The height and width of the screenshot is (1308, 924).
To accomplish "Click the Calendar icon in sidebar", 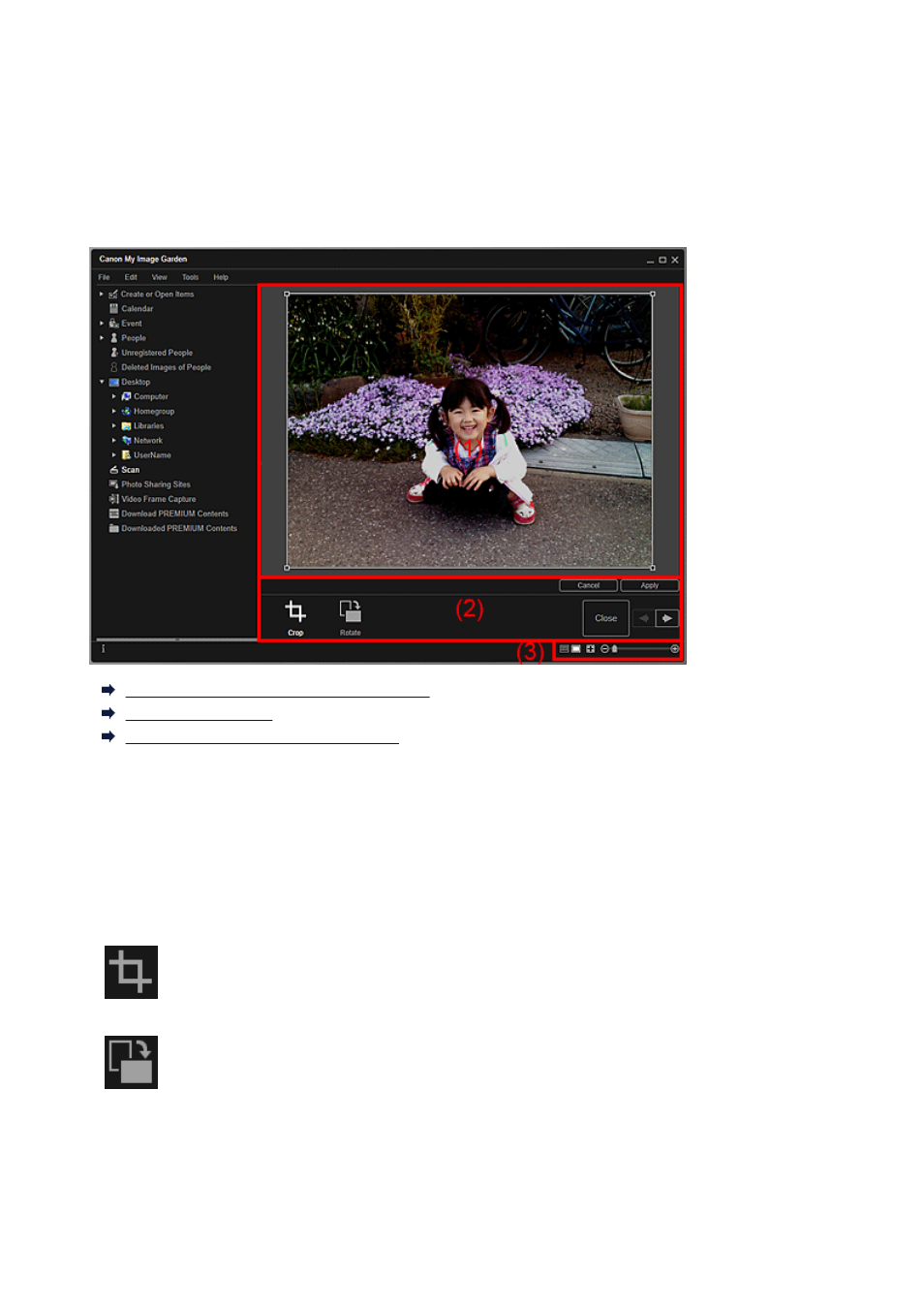I will click(x=113, y=309).
